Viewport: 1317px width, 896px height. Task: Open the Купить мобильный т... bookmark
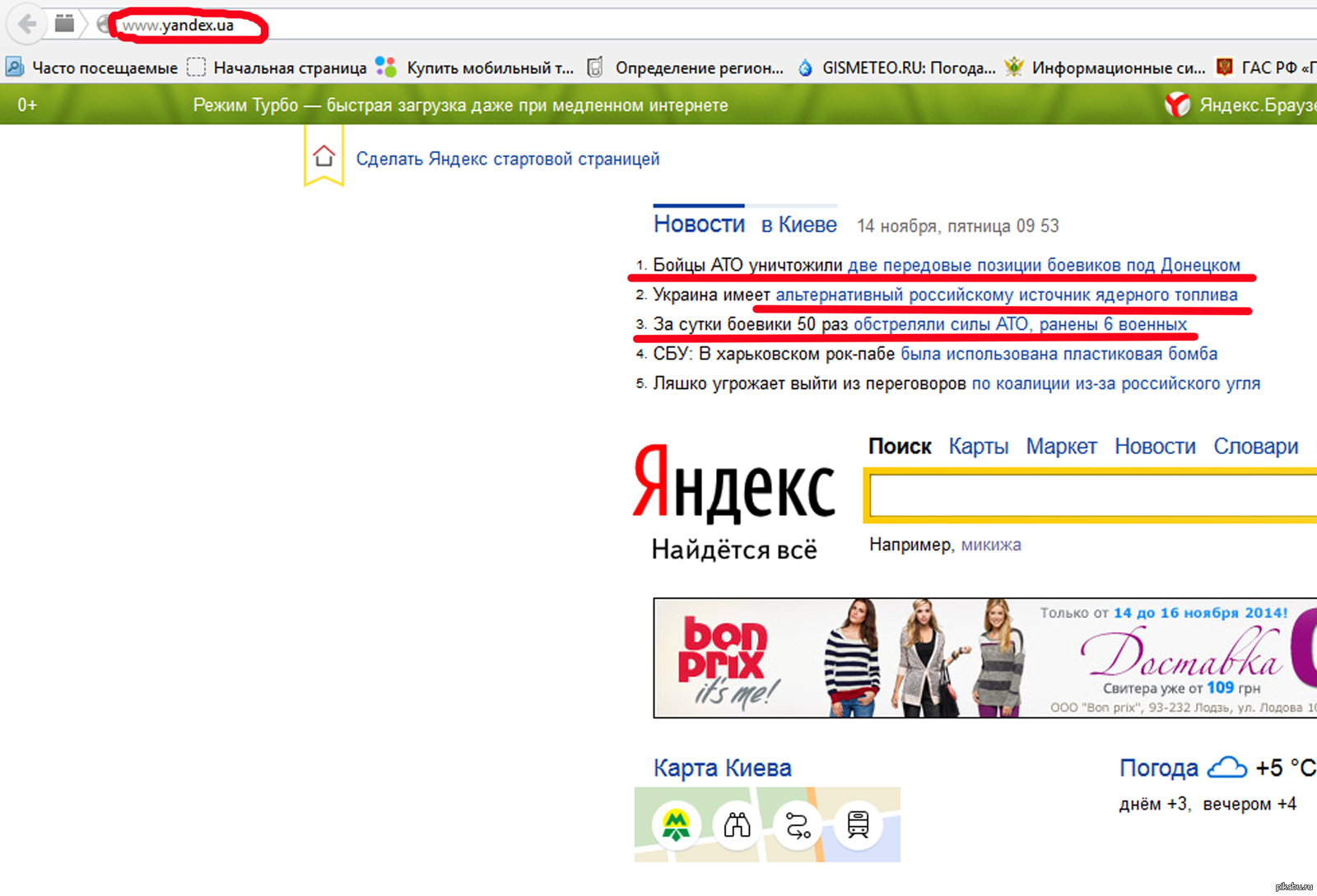pyautogui.click(x=474, y=67)
